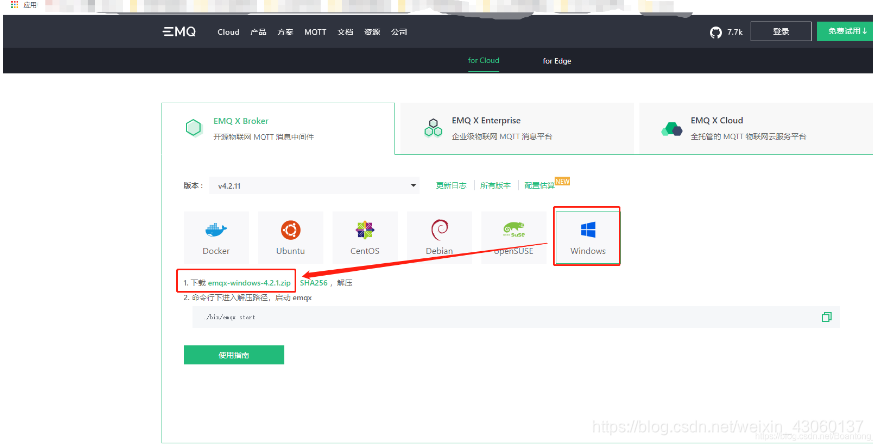Select the EMQ X Broker tab
Viewport: 873px width, 445px height.
coord(278,129)
